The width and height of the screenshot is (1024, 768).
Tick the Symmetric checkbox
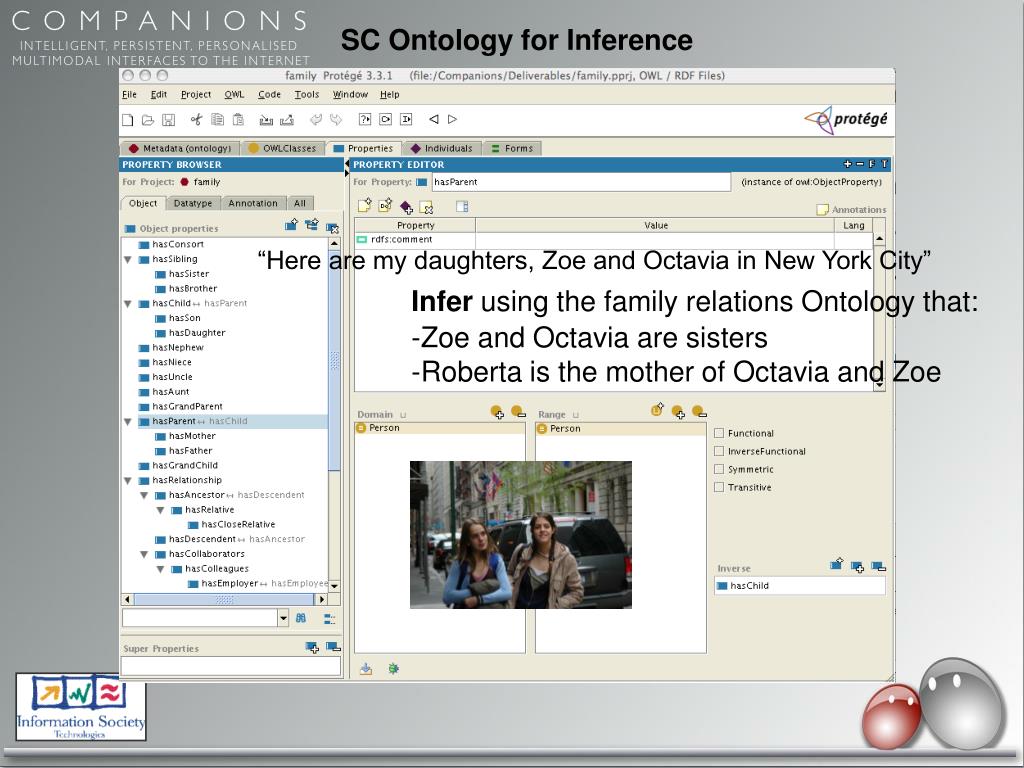pyautogui.click(x=719, y=469)
